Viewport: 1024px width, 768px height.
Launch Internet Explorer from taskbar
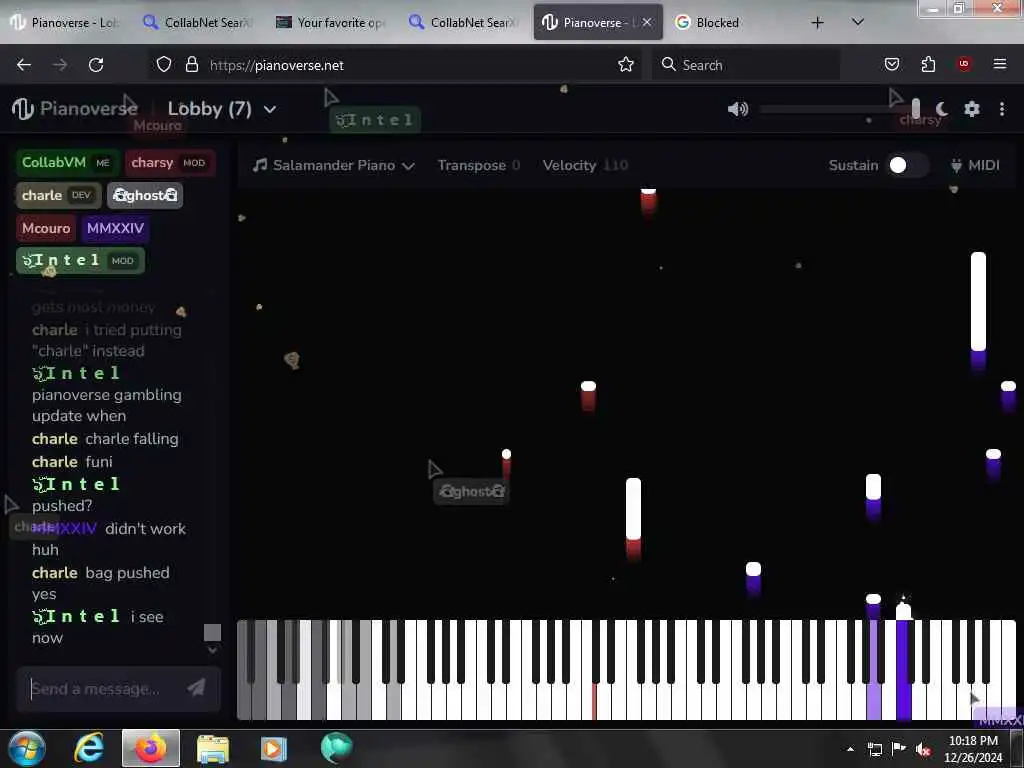(89, 748)
